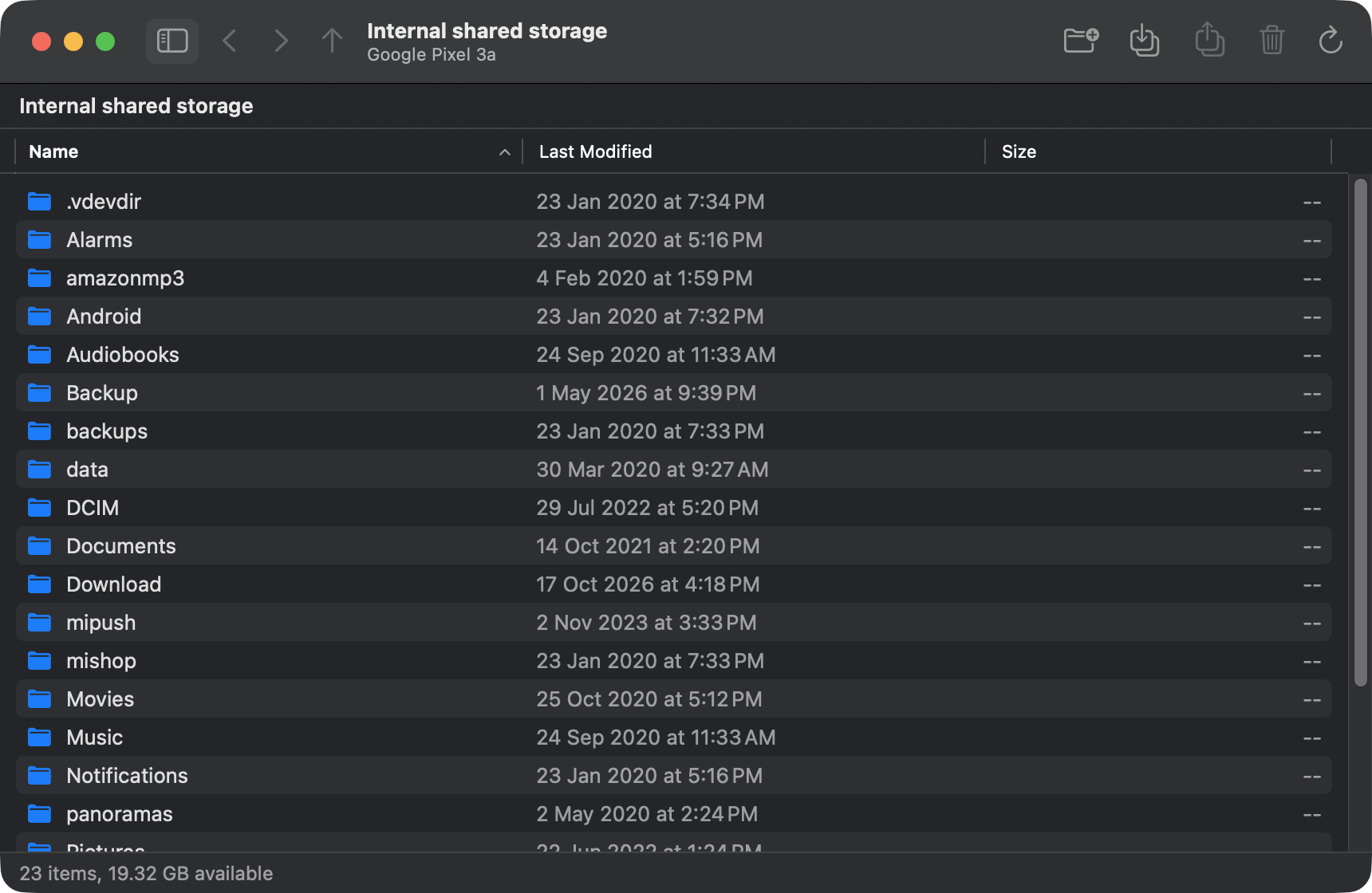
Task: Create a new folder
Action: (x=1081, y=40)
